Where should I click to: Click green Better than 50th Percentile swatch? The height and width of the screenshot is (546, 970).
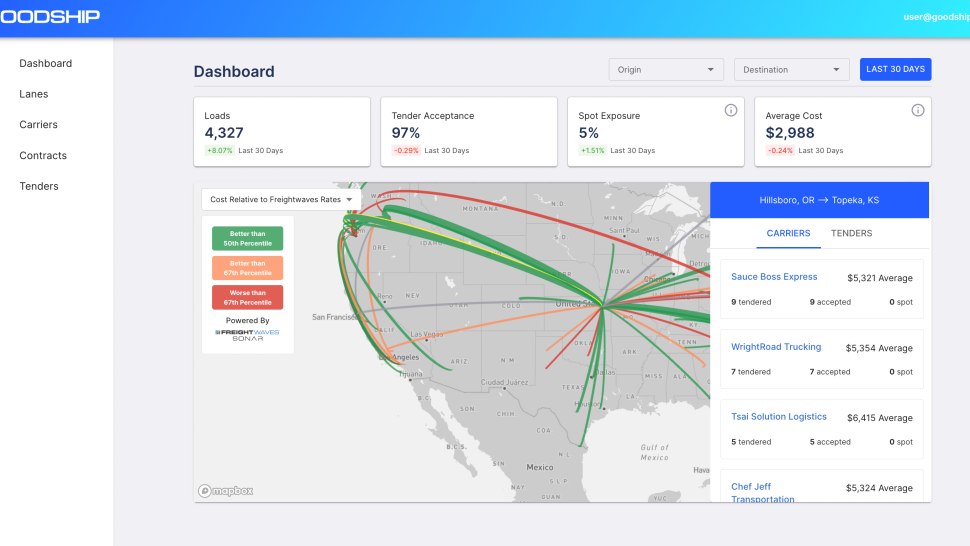click(247, 239)
